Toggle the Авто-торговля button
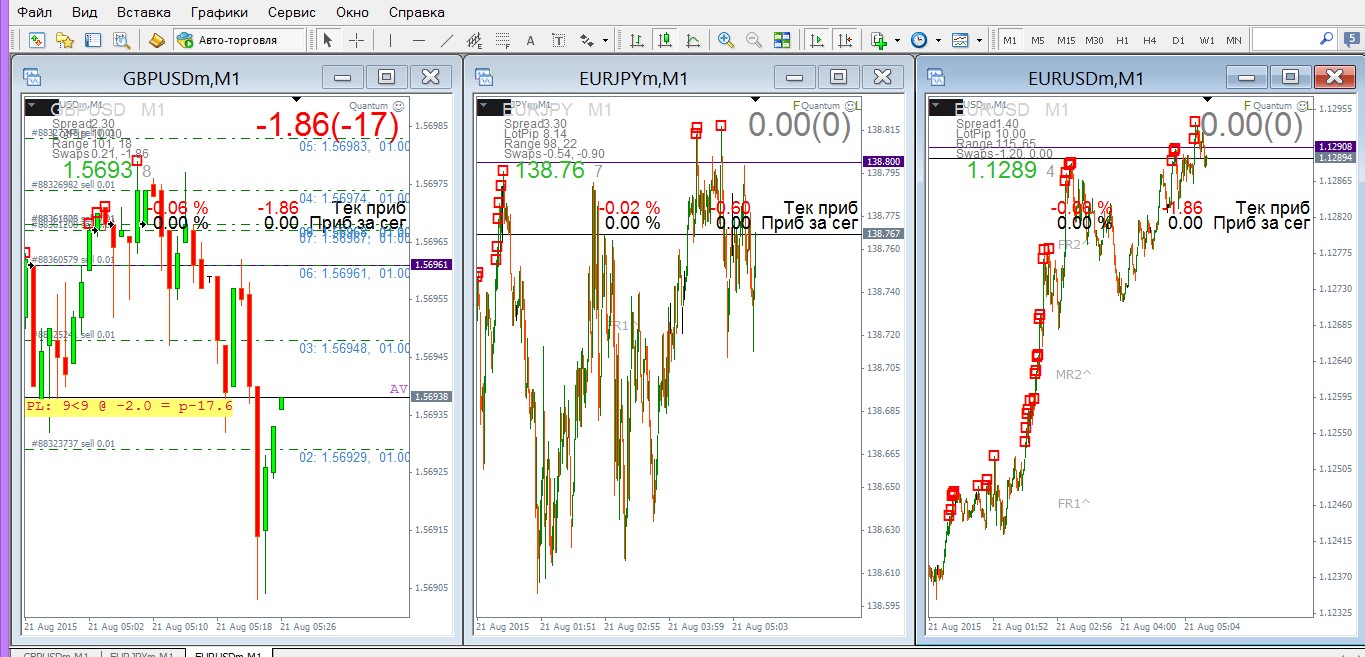1365x657 pixels. pos(240,40)
